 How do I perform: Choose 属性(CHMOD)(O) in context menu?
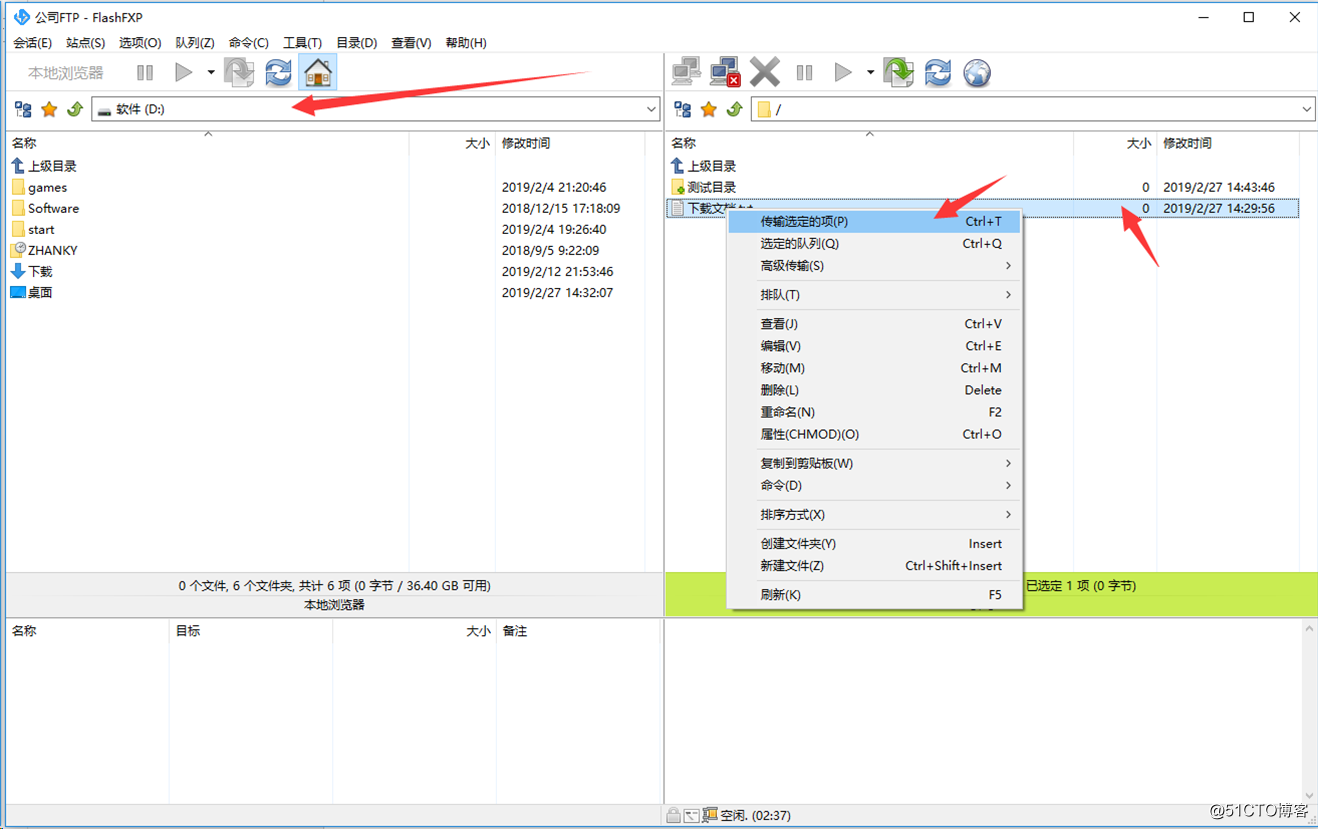point(874,434)
